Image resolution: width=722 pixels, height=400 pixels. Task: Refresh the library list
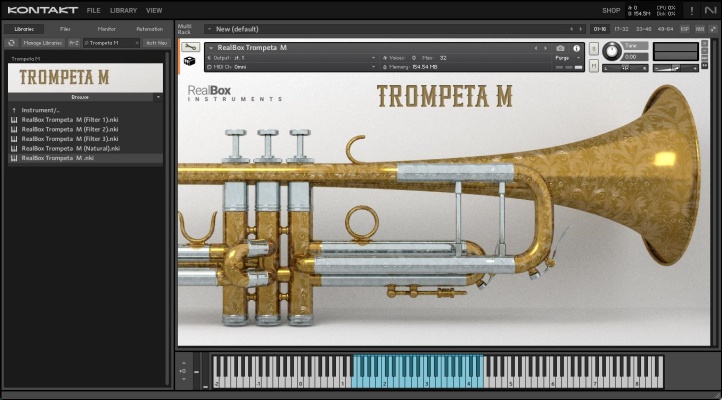[x=12, y=43]
